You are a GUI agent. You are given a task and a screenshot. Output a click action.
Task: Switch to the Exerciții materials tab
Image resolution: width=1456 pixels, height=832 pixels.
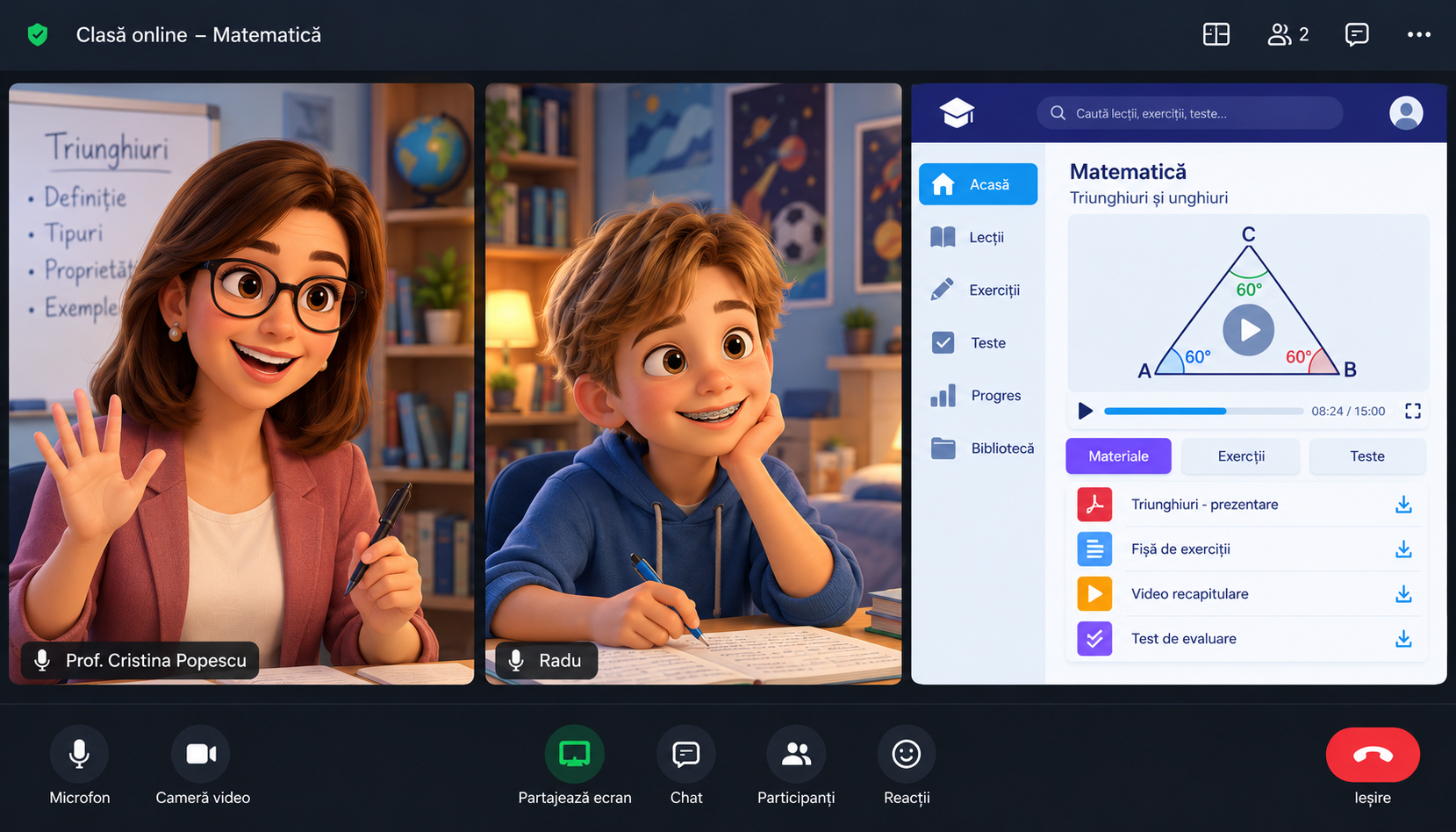1240,456
